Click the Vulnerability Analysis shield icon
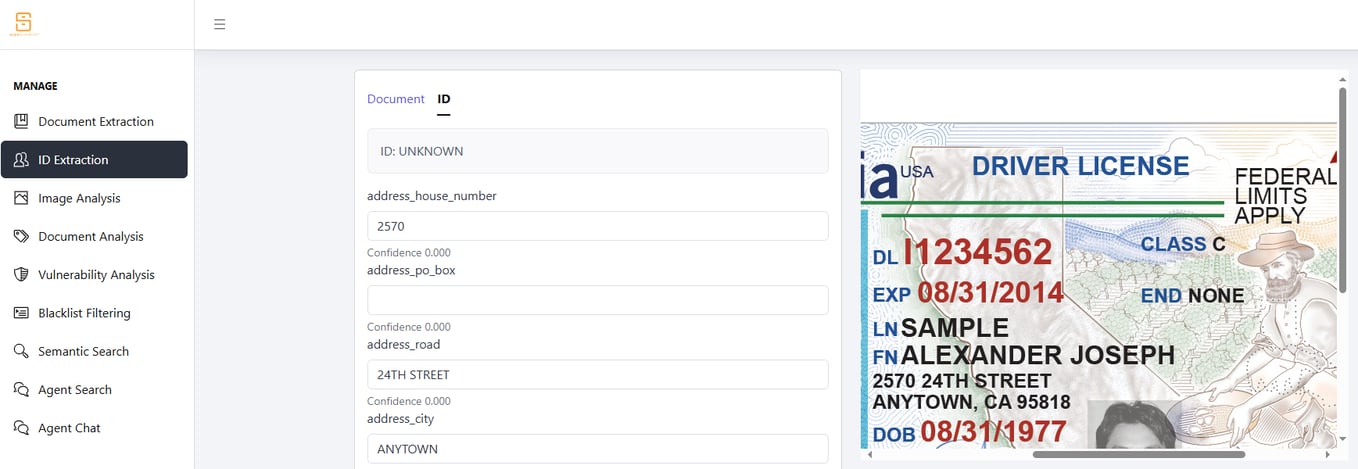 [21, 274]
